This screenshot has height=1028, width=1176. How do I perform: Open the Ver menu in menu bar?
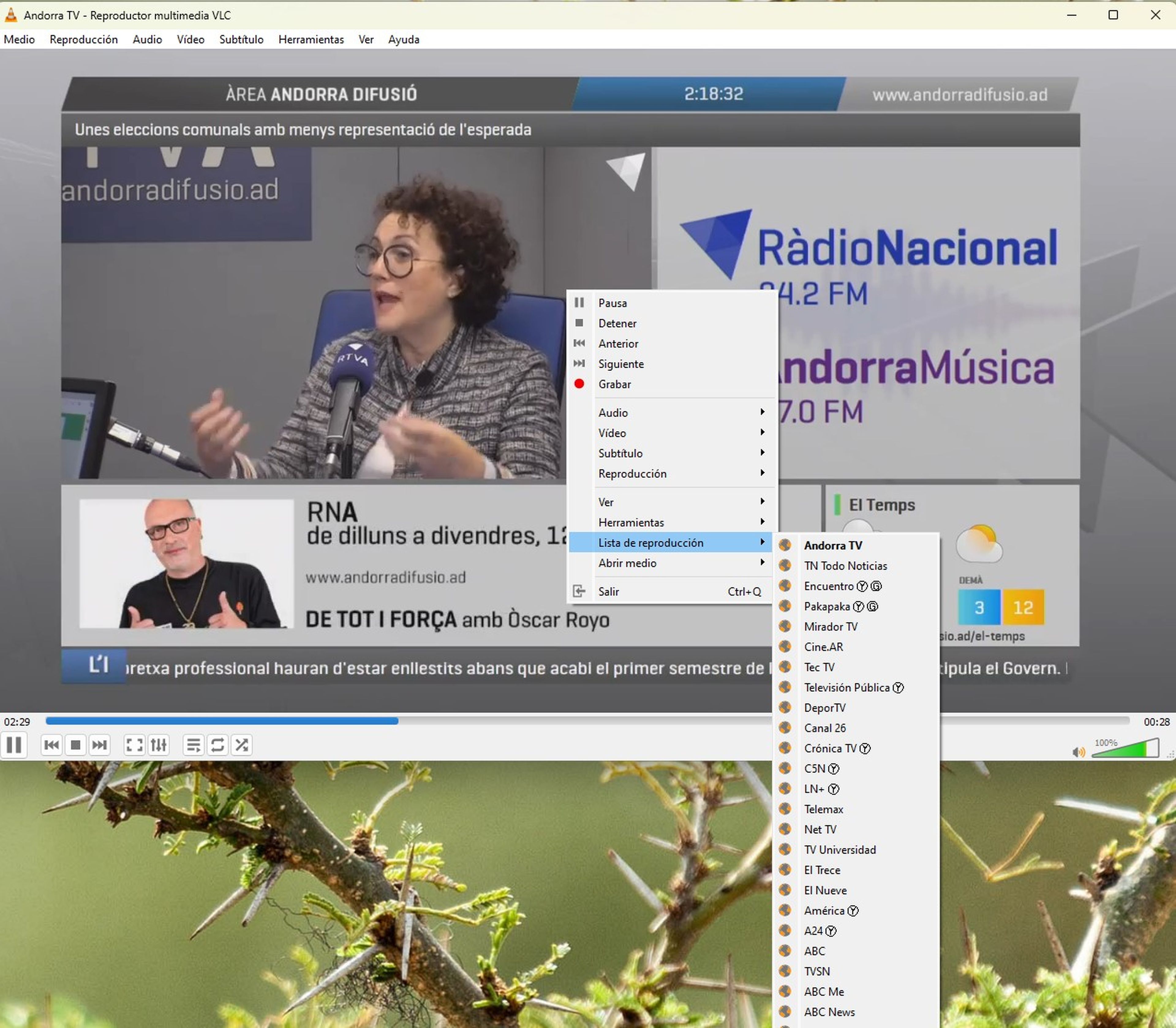pyautogui.click(x=366, y=39)
